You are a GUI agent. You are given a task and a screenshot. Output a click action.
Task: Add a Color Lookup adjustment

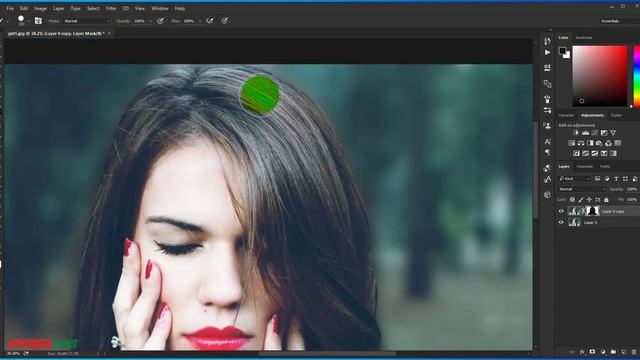tap(618, 143)
